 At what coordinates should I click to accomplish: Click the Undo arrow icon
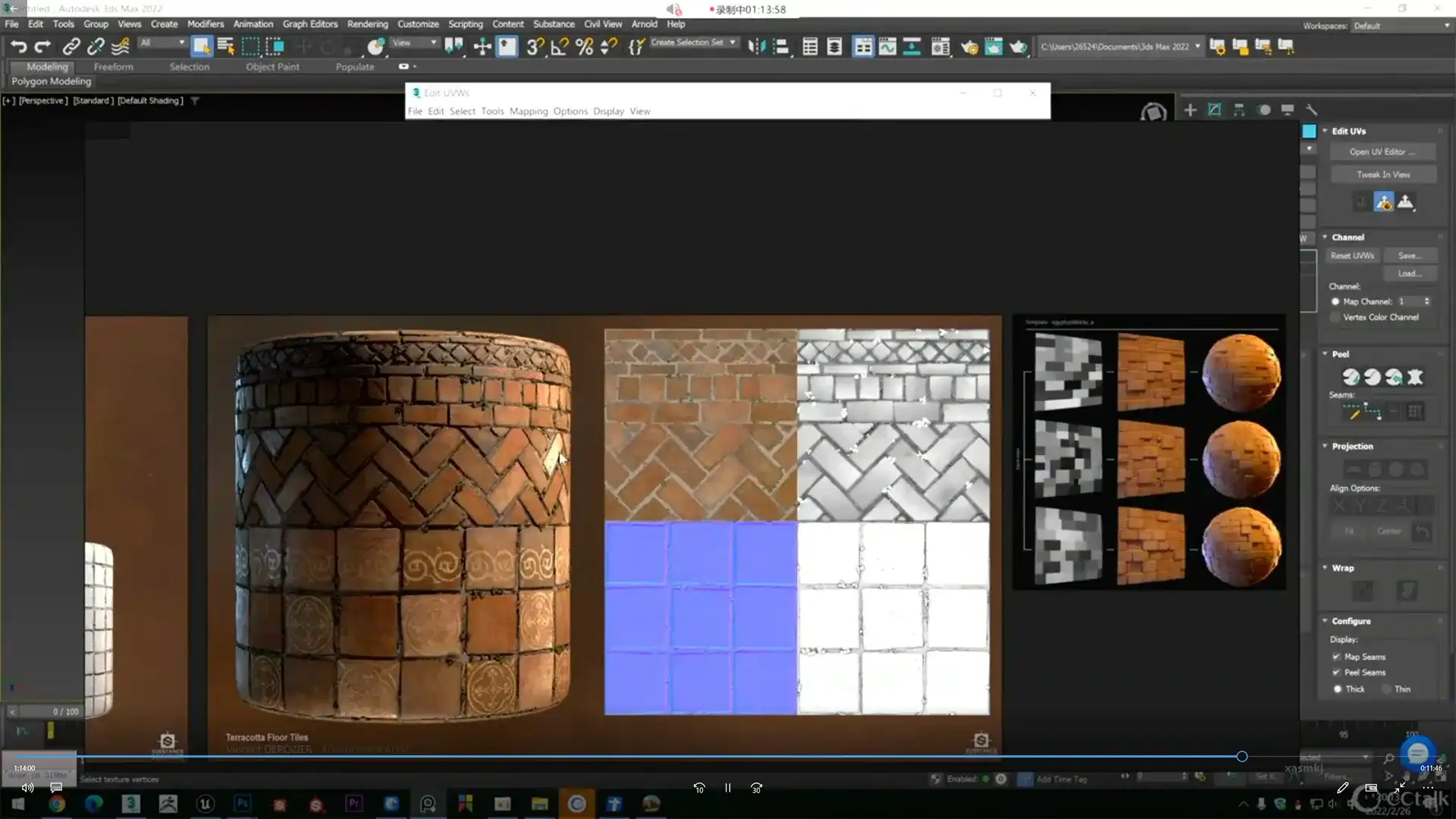point(18,47)
